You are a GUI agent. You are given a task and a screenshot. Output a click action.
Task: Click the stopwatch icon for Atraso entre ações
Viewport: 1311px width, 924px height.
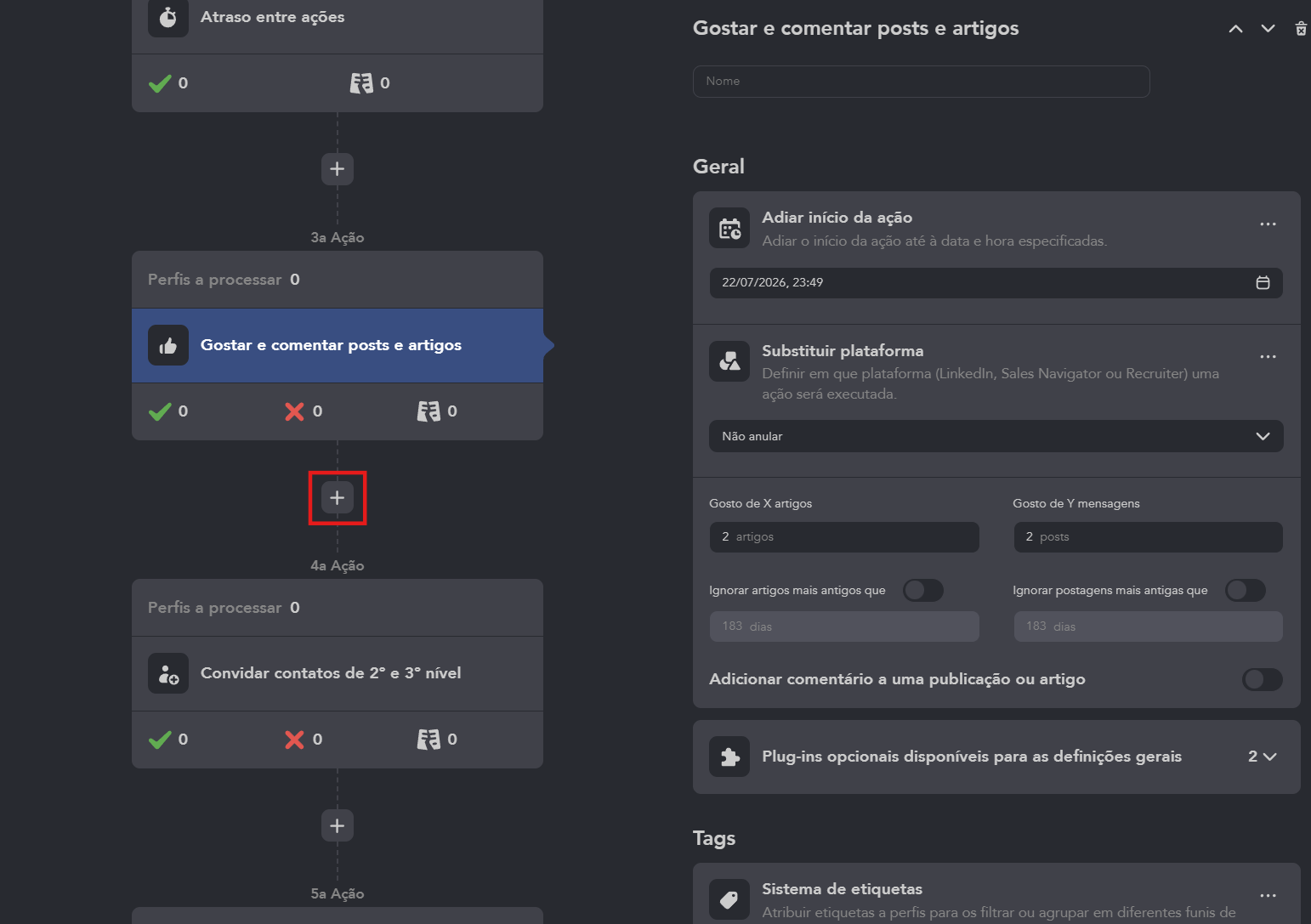coord(168,17)
